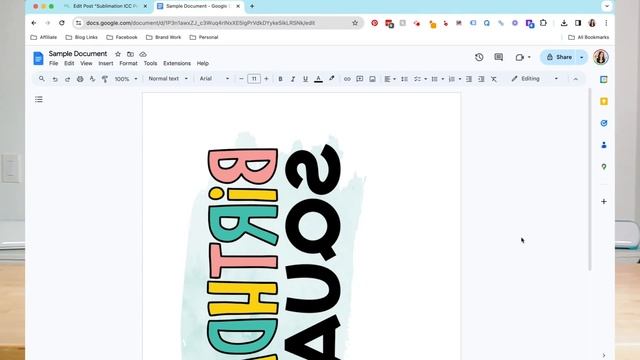Open the Editing mode dropdown
Viewport: 640px width, 360px height.
[x=534, y=79]
